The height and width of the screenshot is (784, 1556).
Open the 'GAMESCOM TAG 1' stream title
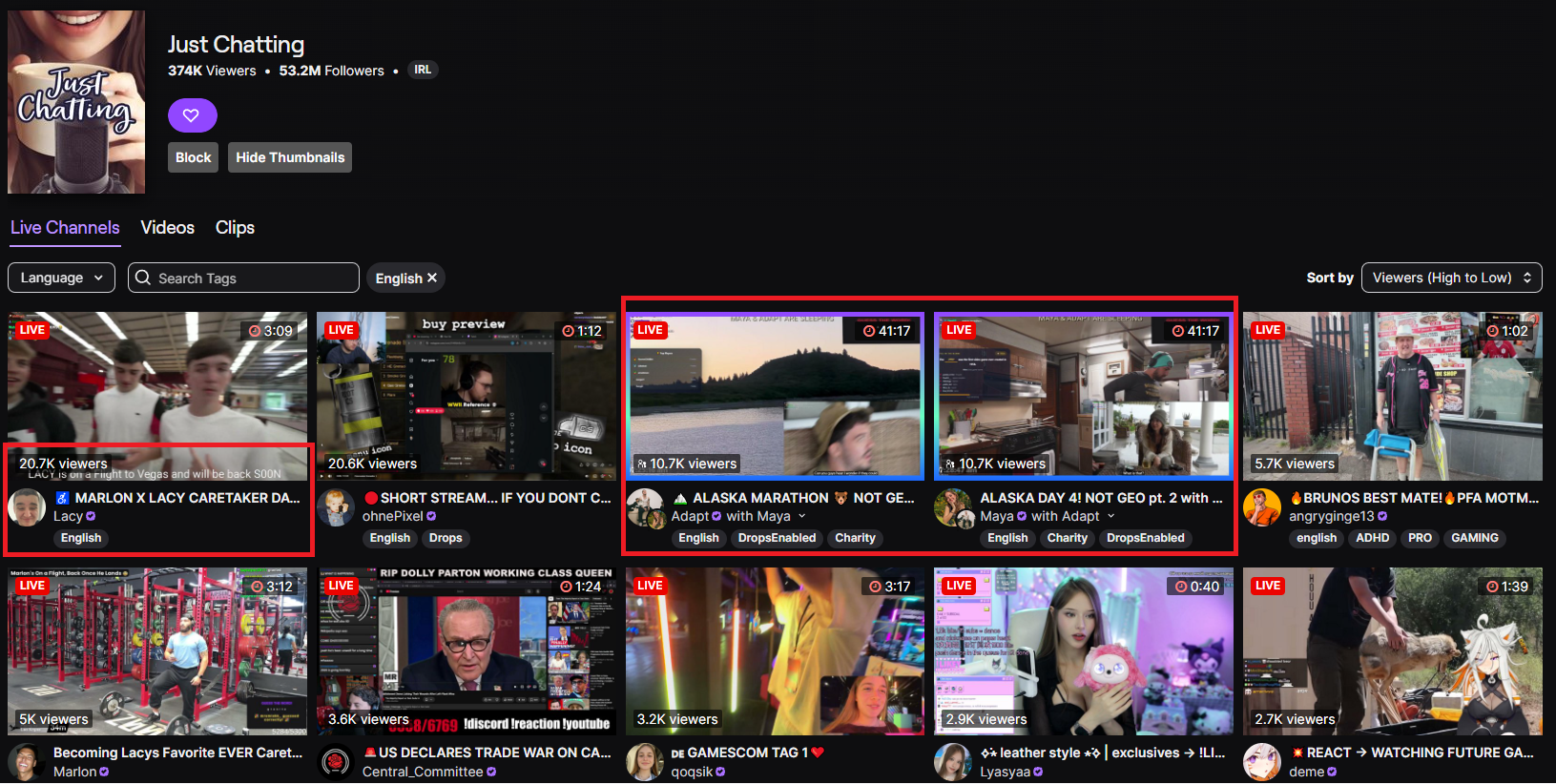click(x=748, y=753)
